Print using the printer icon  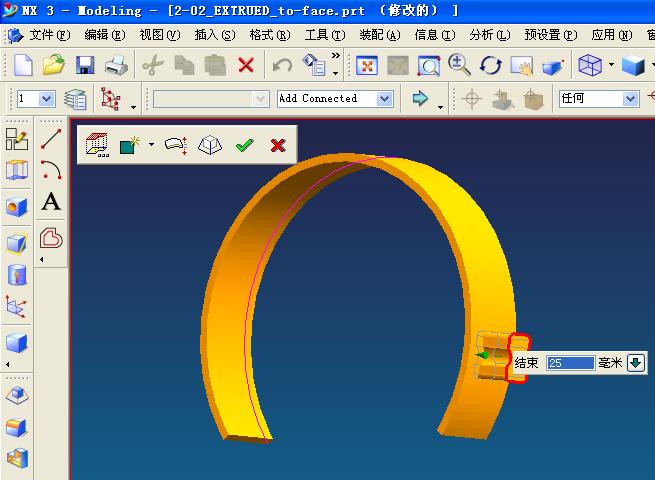117,65
